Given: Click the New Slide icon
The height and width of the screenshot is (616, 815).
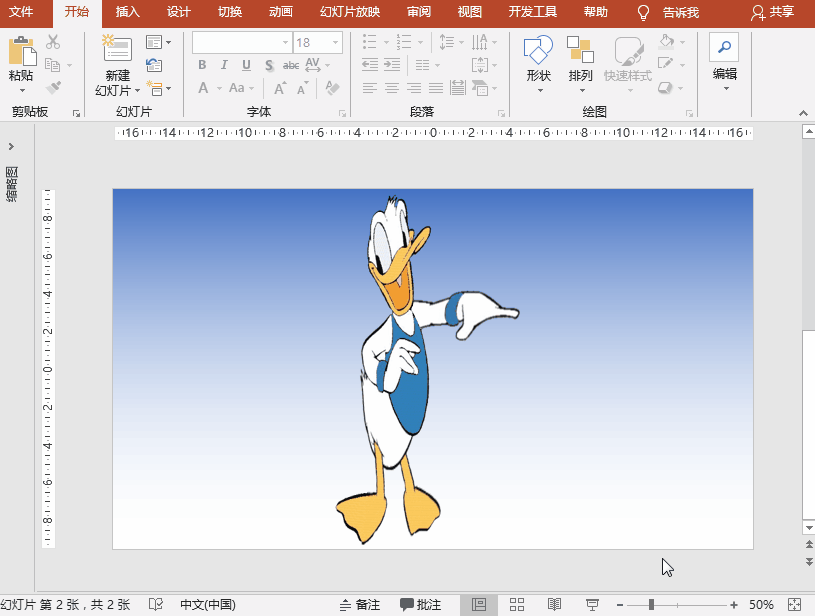Looking at the screenshot, I should point(117,49).
